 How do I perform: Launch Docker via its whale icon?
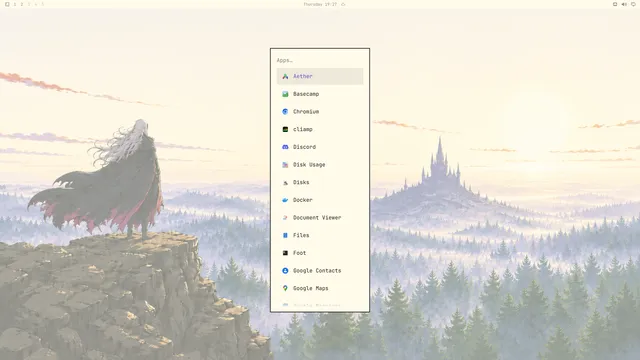coord(285,200)
